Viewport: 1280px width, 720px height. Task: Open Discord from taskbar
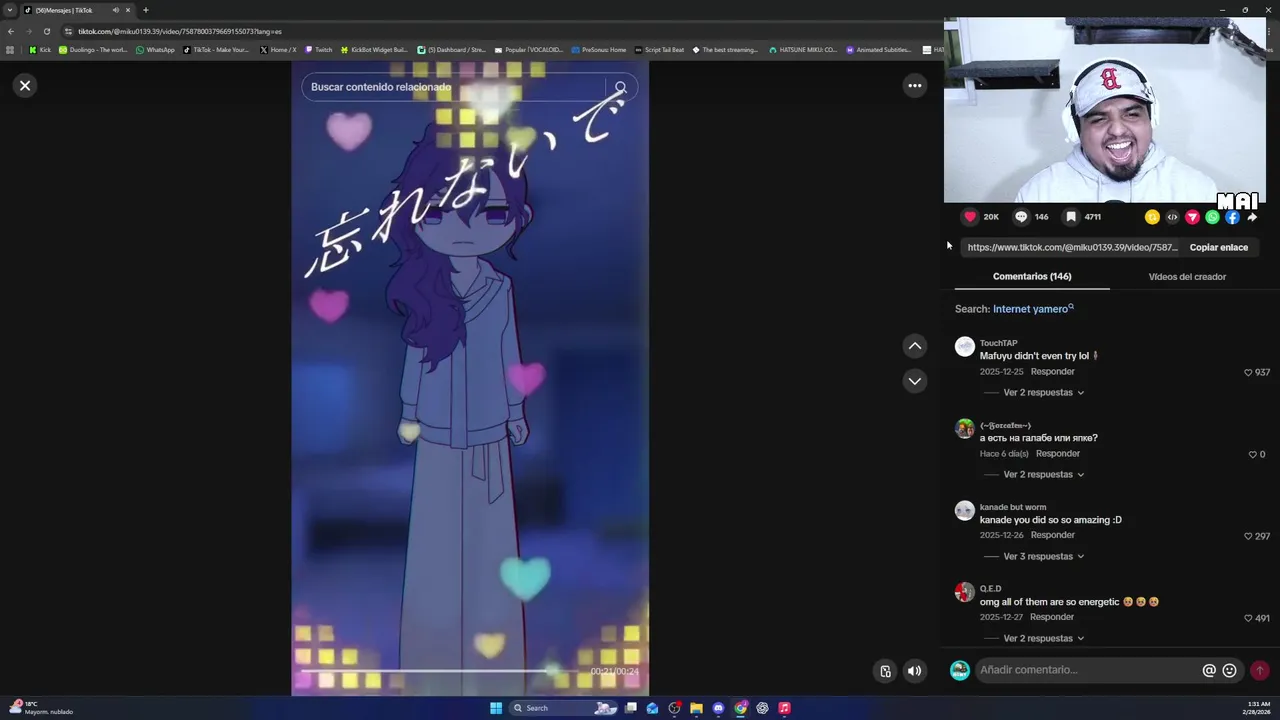(x=718, y=708)
